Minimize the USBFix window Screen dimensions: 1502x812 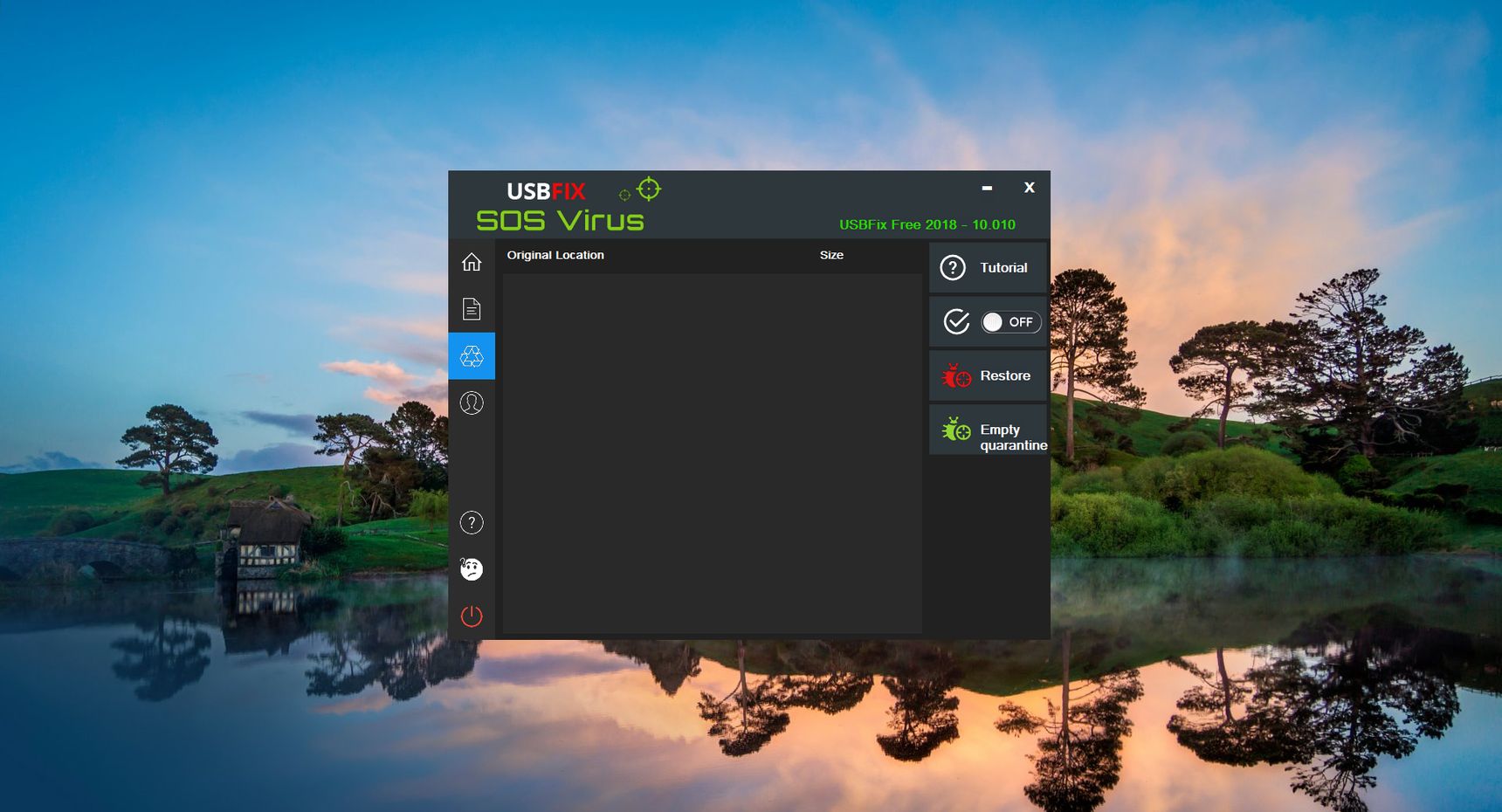click(987, 188)
